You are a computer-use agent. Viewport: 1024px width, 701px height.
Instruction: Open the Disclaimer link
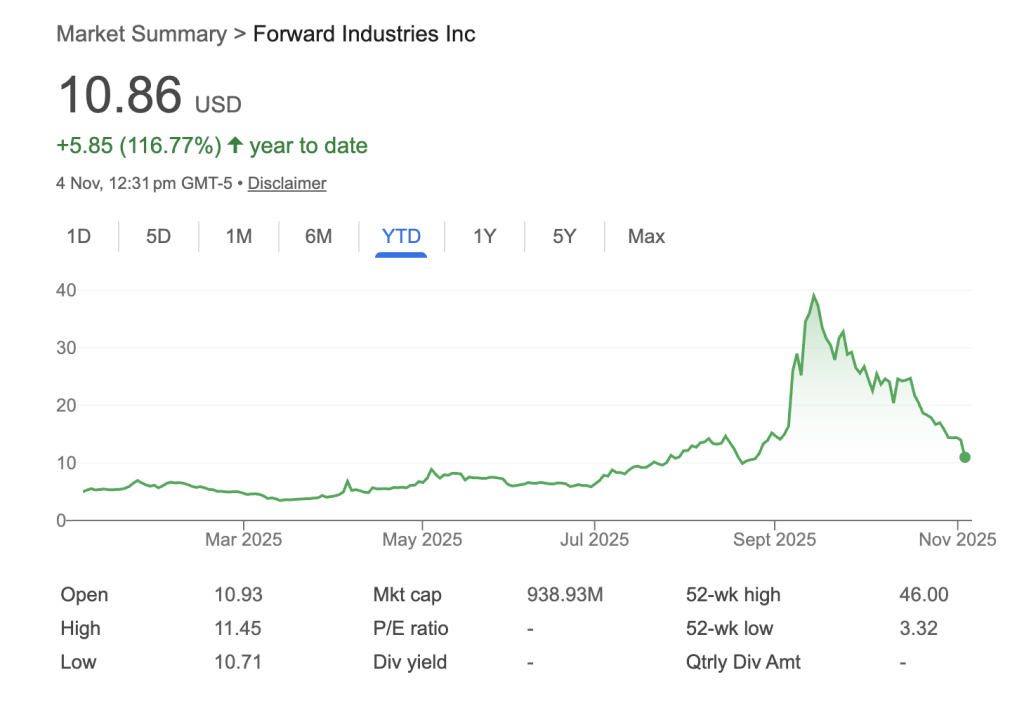[x=287, y=183]
